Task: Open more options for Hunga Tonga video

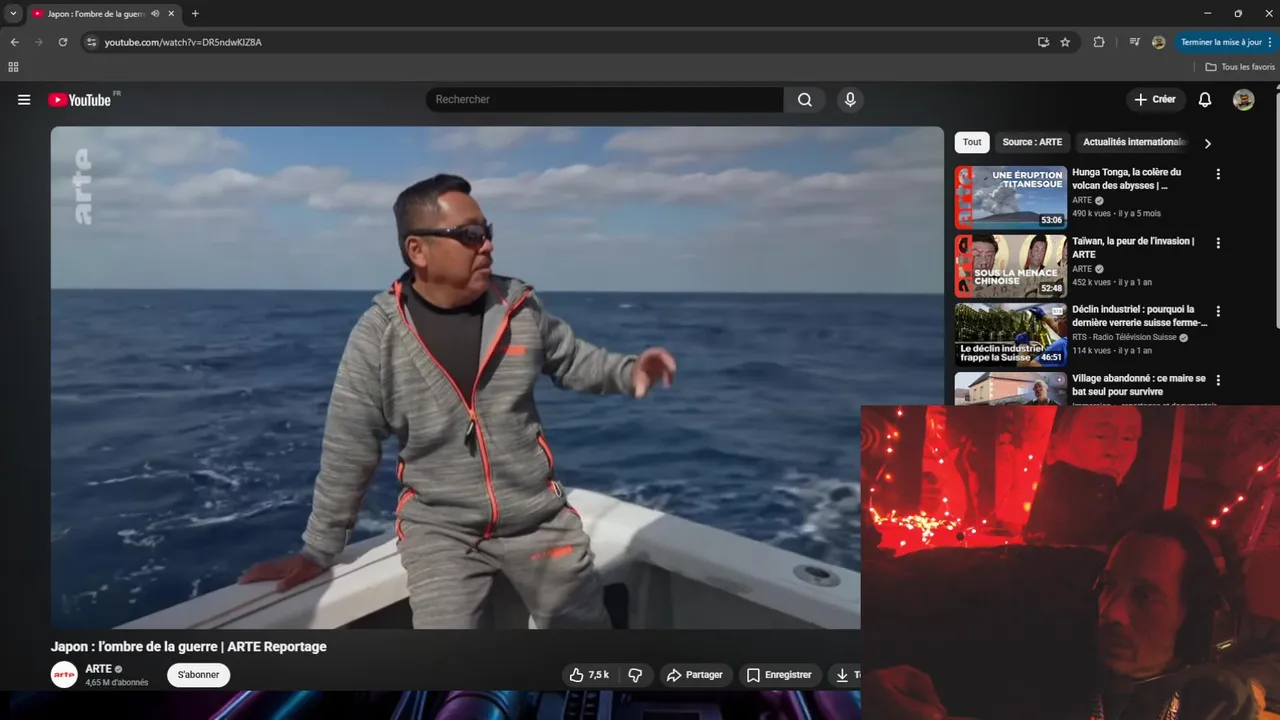Action: pos(1218,174)
